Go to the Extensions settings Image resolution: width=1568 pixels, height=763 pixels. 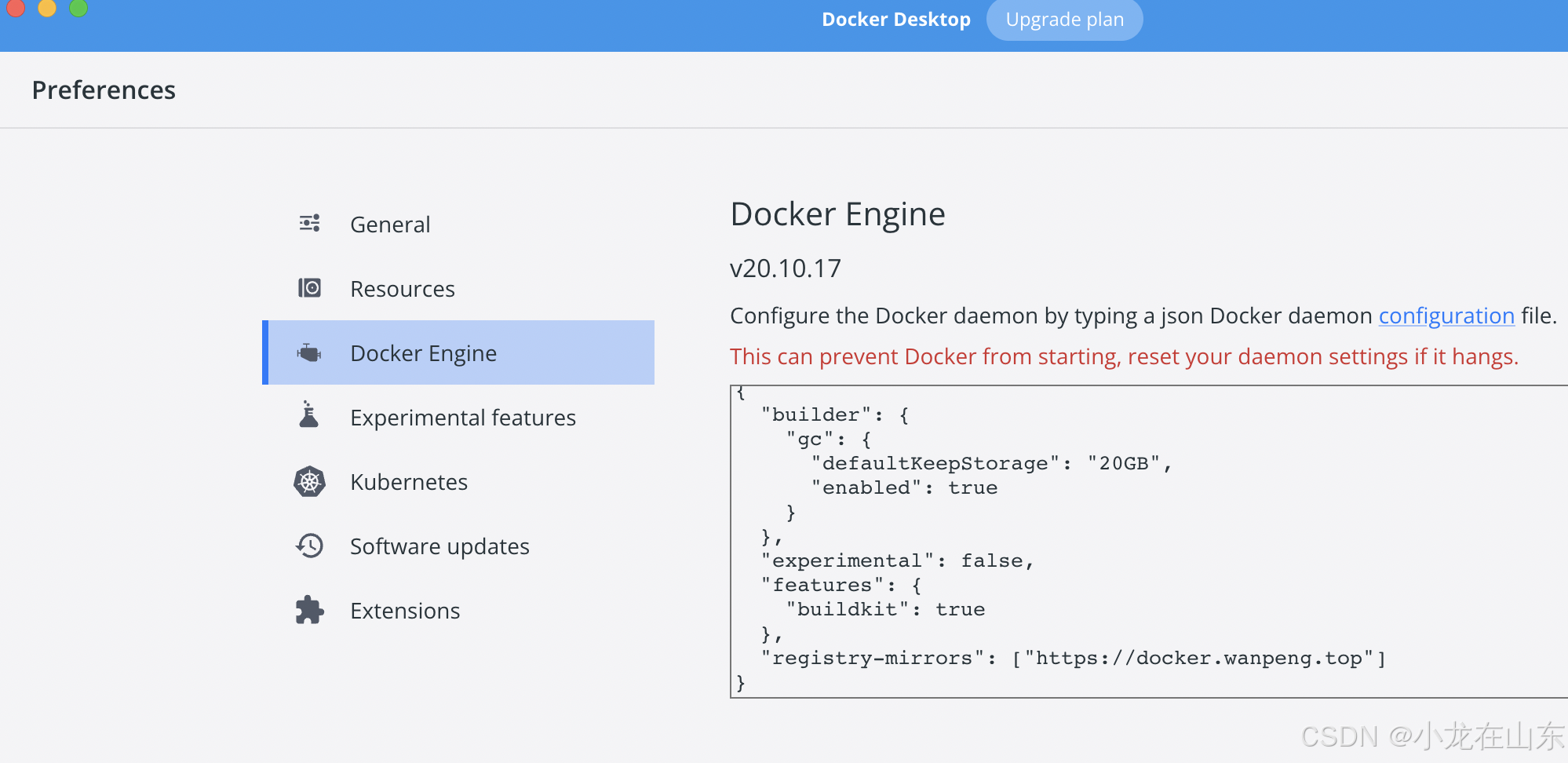(x=458, y=611)
